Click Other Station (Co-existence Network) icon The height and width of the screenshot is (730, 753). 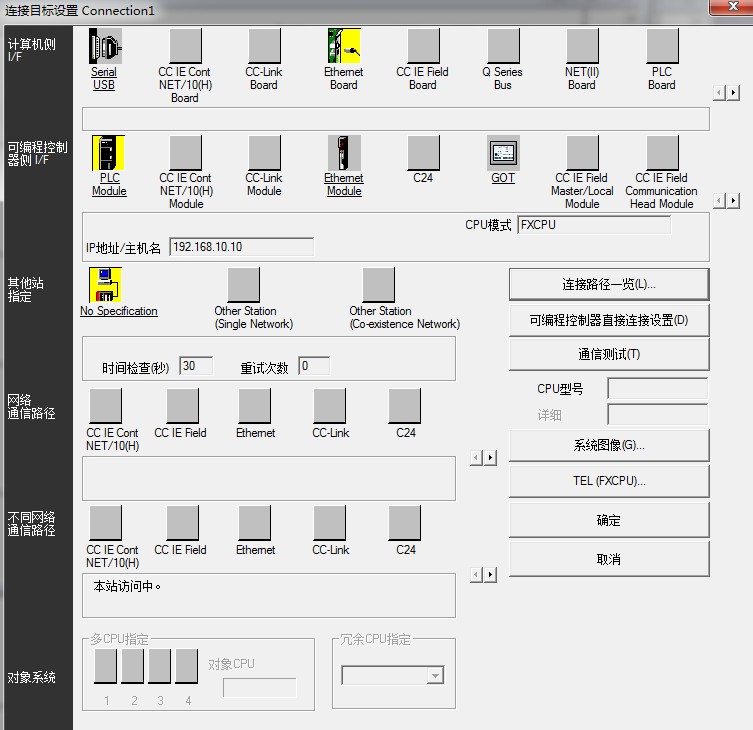(379, 285)
